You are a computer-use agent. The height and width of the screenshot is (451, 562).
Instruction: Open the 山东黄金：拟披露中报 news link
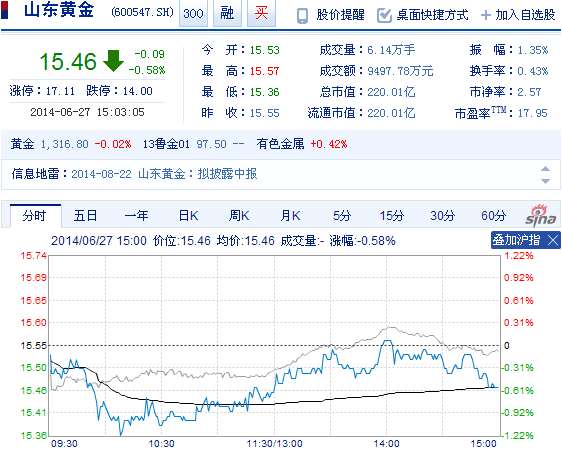pos(197,174)
